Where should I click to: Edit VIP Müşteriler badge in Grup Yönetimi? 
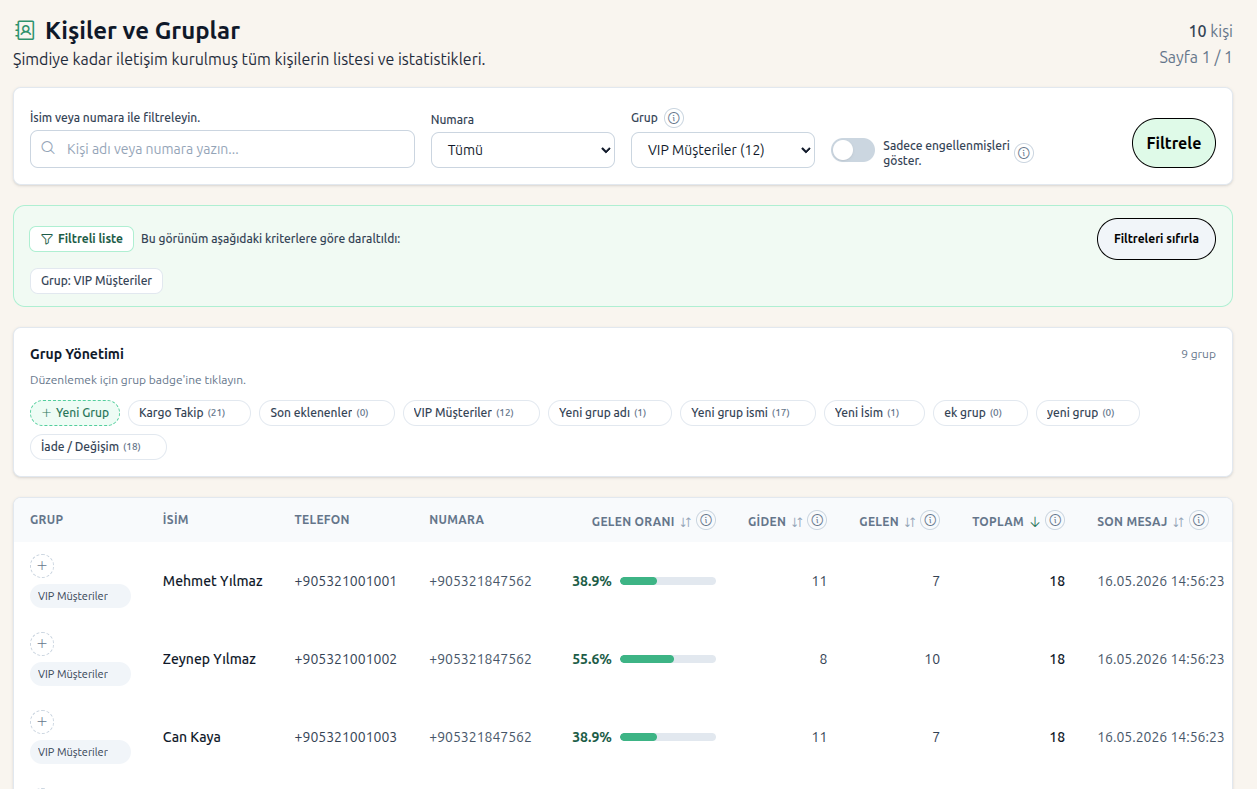click(x=471, y=413)
